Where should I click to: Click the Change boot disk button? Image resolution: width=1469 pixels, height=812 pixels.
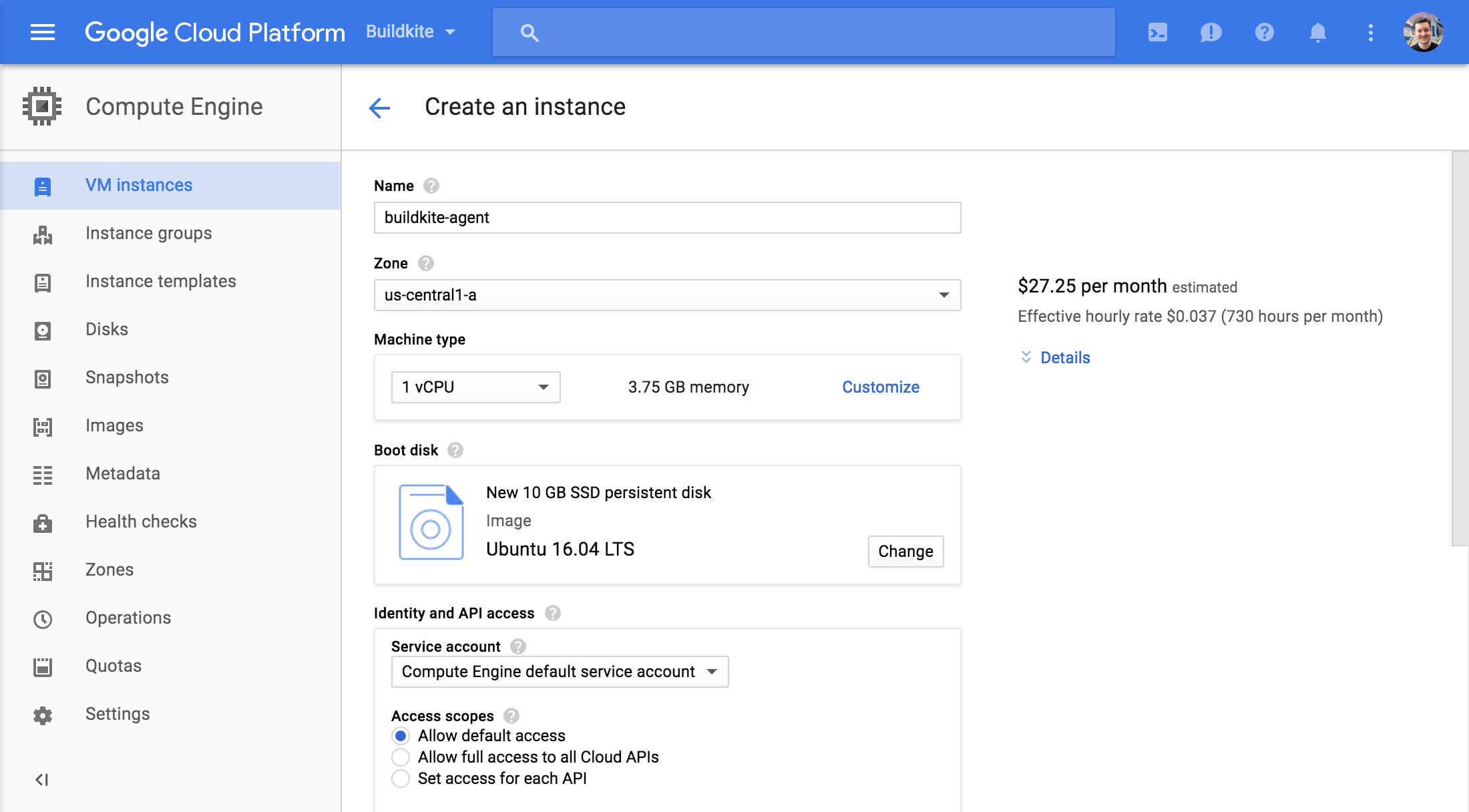[x=905, y=552]
